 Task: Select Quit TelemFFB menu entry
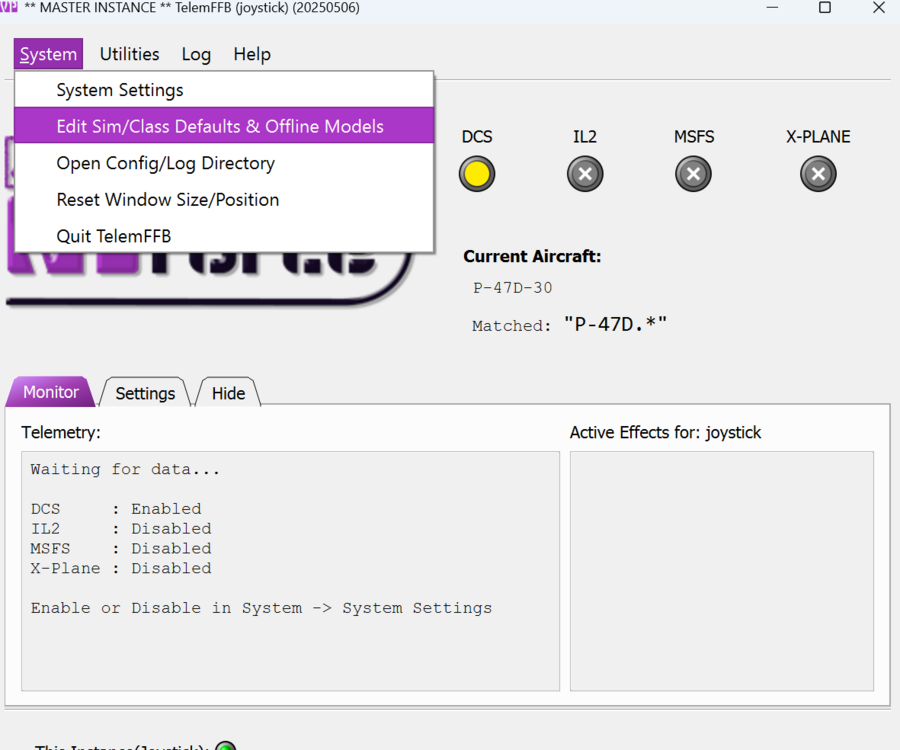pyautogui.click(x=224, y=236)
